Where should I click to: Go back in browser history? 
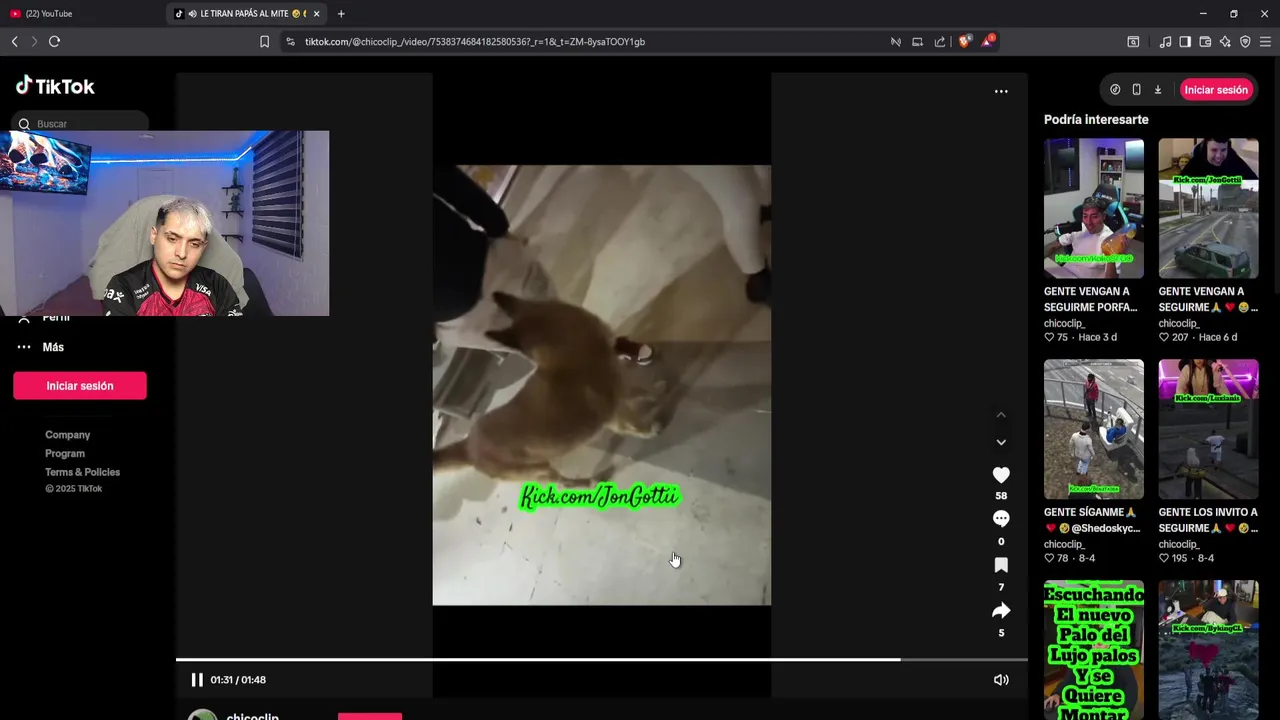(14, 42)
